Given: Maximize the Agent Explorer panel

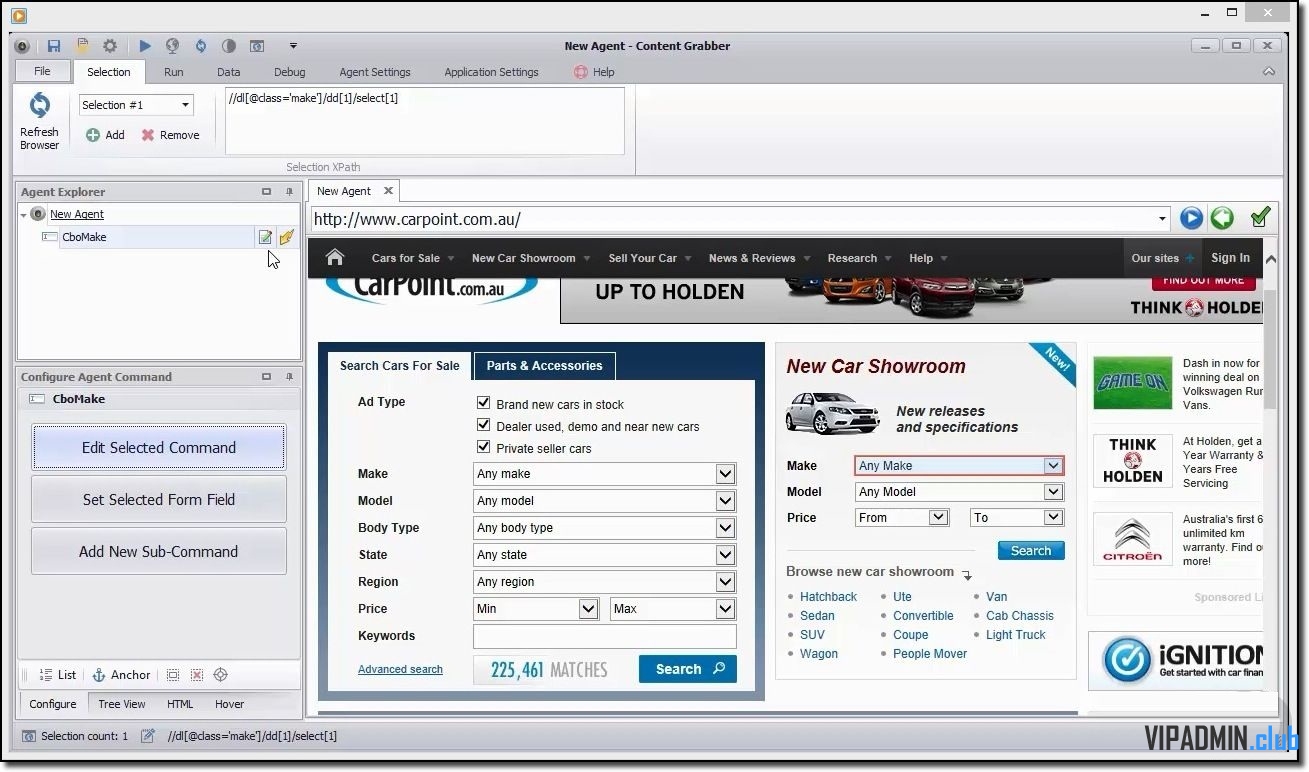Looking at the screenshot, I should pyautogui.click(x=267, y=192).
